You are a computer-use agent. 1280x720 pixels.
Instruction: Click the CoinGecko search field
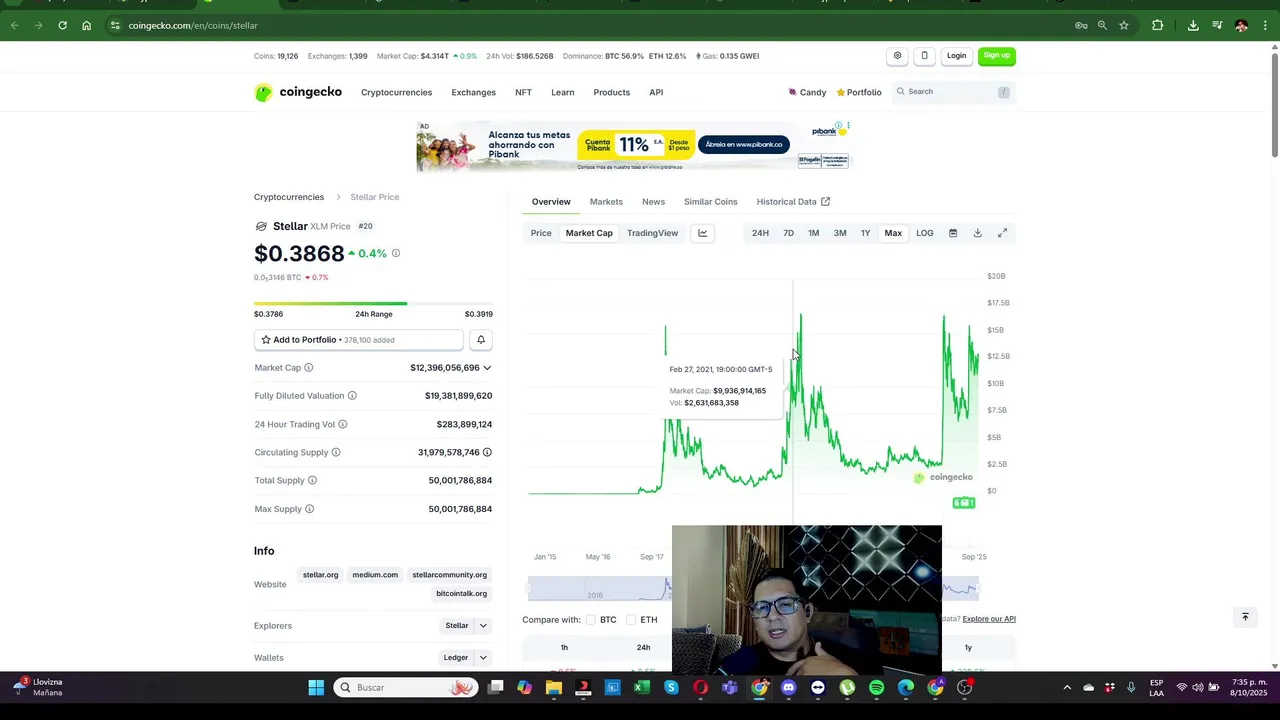pyautogui.click(x=955, y=92)
